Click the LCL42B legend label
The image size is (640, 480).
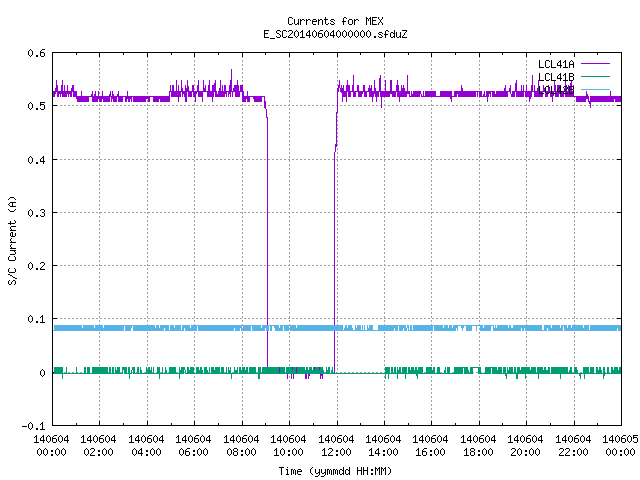coord(556,90)
